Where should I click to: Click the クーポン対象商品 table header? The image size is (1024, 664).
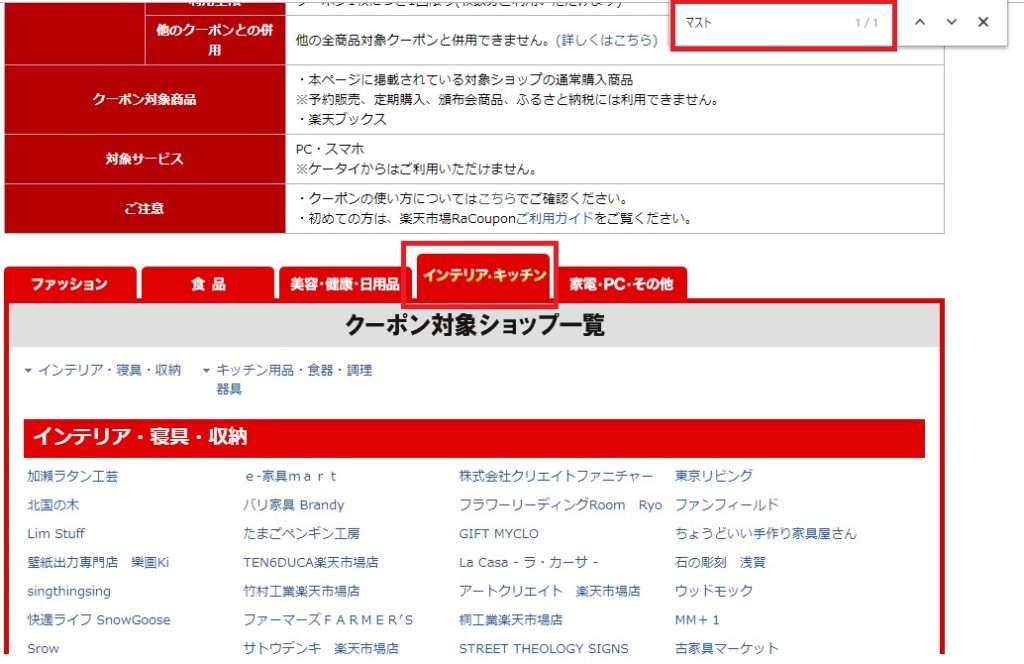tap(145, 99)
